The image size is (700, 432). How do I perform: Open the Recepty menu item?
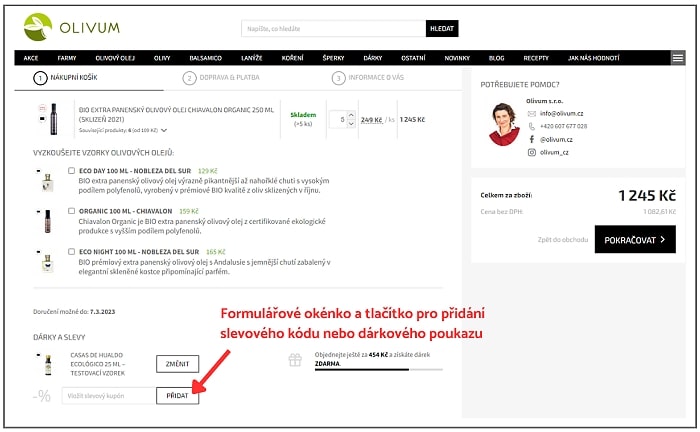[536, 58]
